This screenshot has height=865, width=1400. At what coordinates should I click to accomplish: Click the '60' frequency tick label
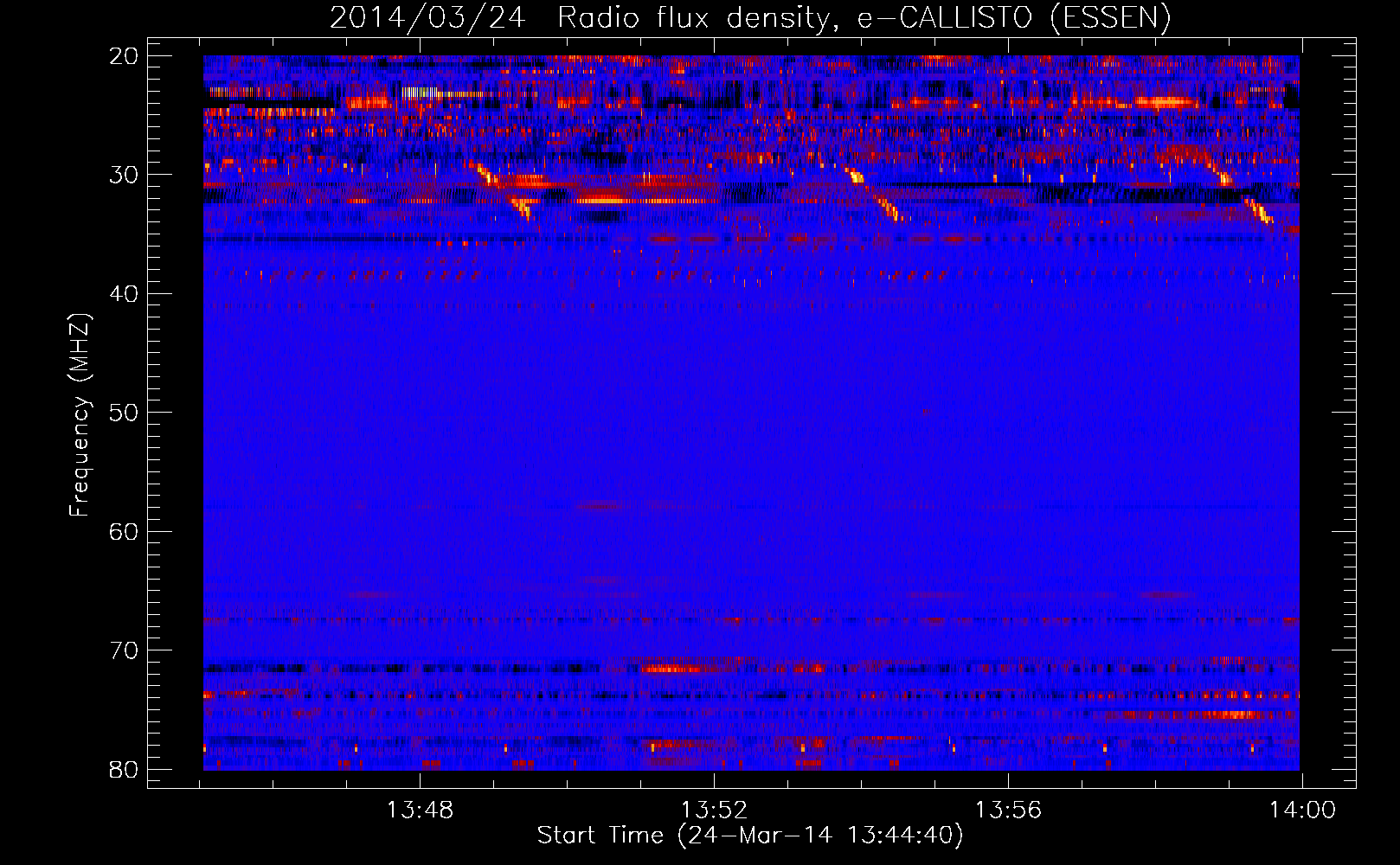pyautogui.click(x=124, y=531)
